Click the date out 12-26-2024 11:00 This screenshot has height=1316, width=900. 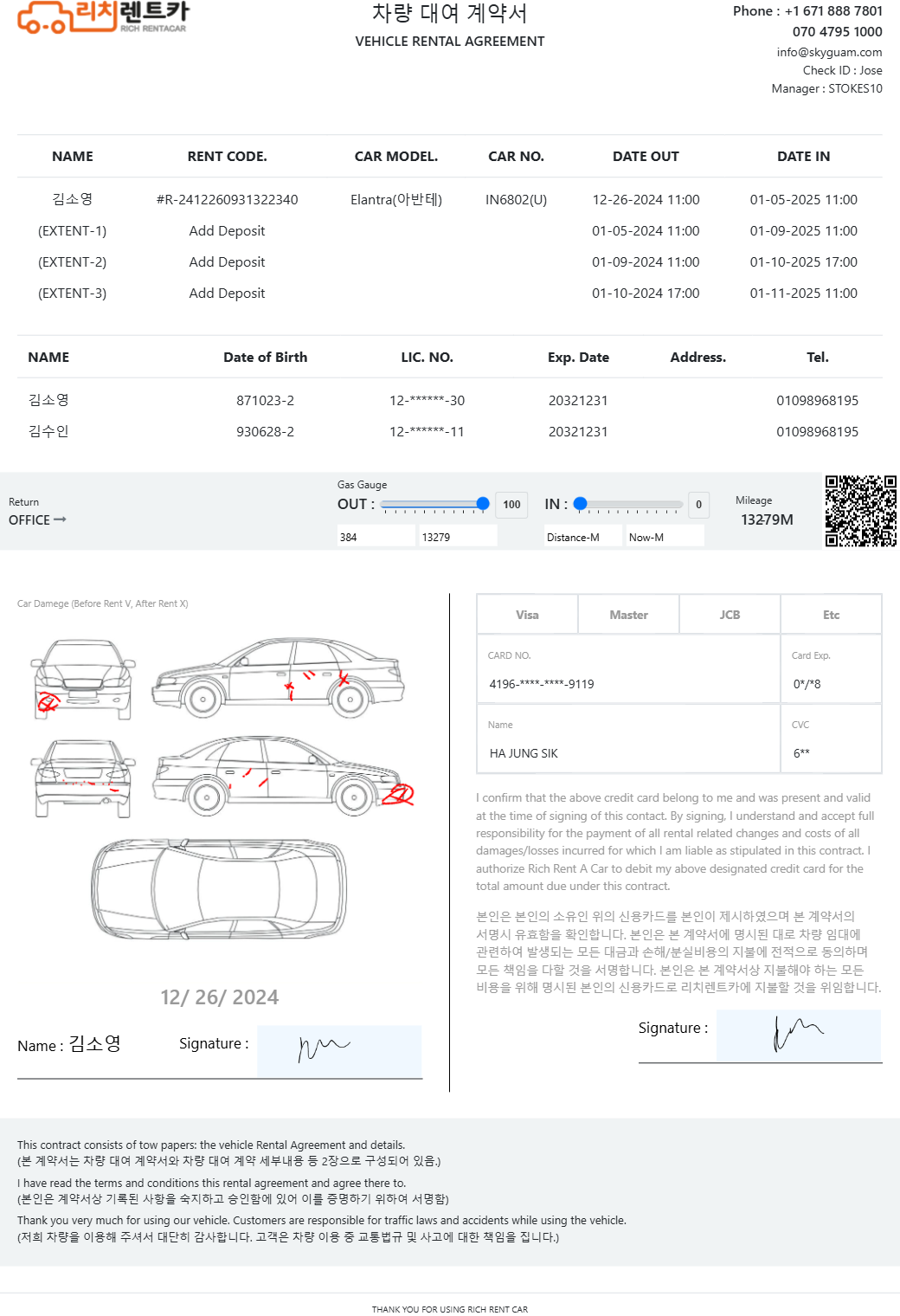(646, 200)
